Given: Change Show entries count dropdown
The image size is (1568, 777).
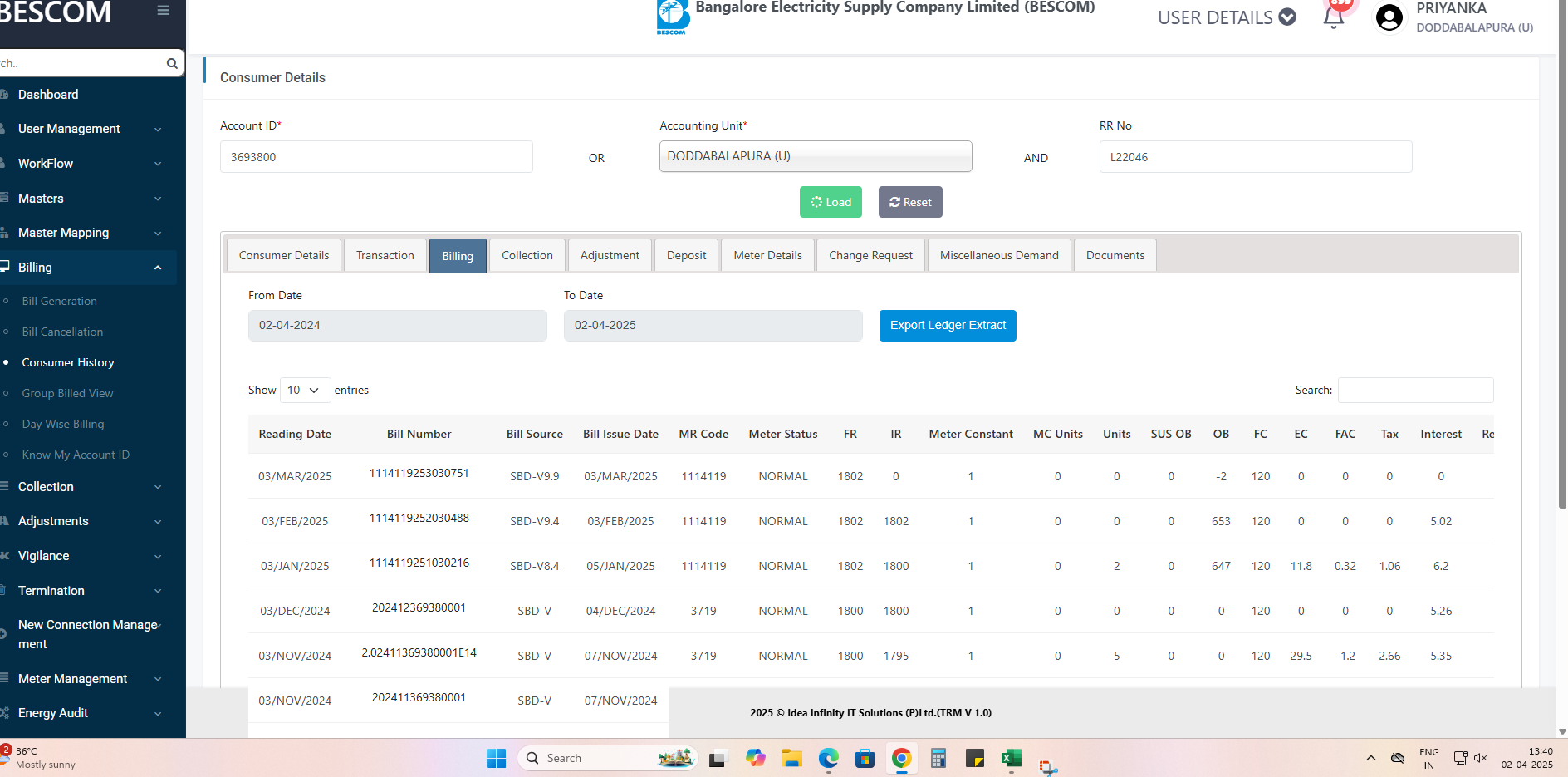Looking at the screenshot, I should click(305, 390).
